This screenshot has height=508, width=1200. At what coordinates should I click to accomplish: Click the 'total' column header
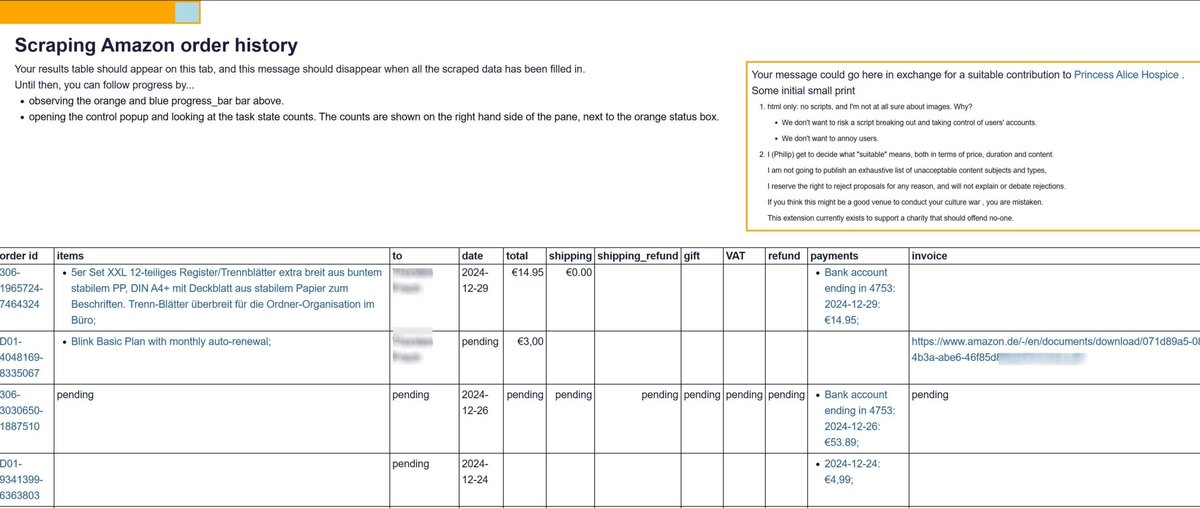coord(518,256)
